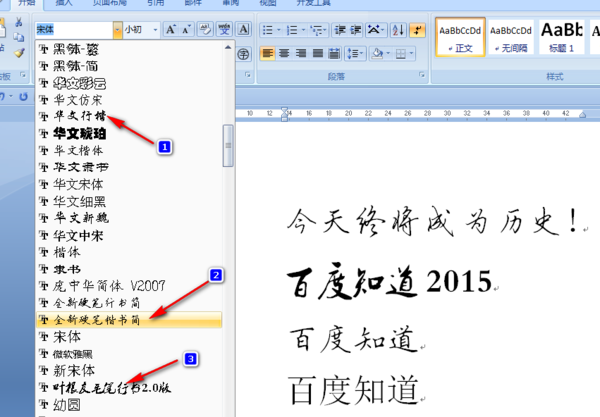The image size is (600, 417).
Task: Toggle the show paragraph marks button
Action: [417, 30]
